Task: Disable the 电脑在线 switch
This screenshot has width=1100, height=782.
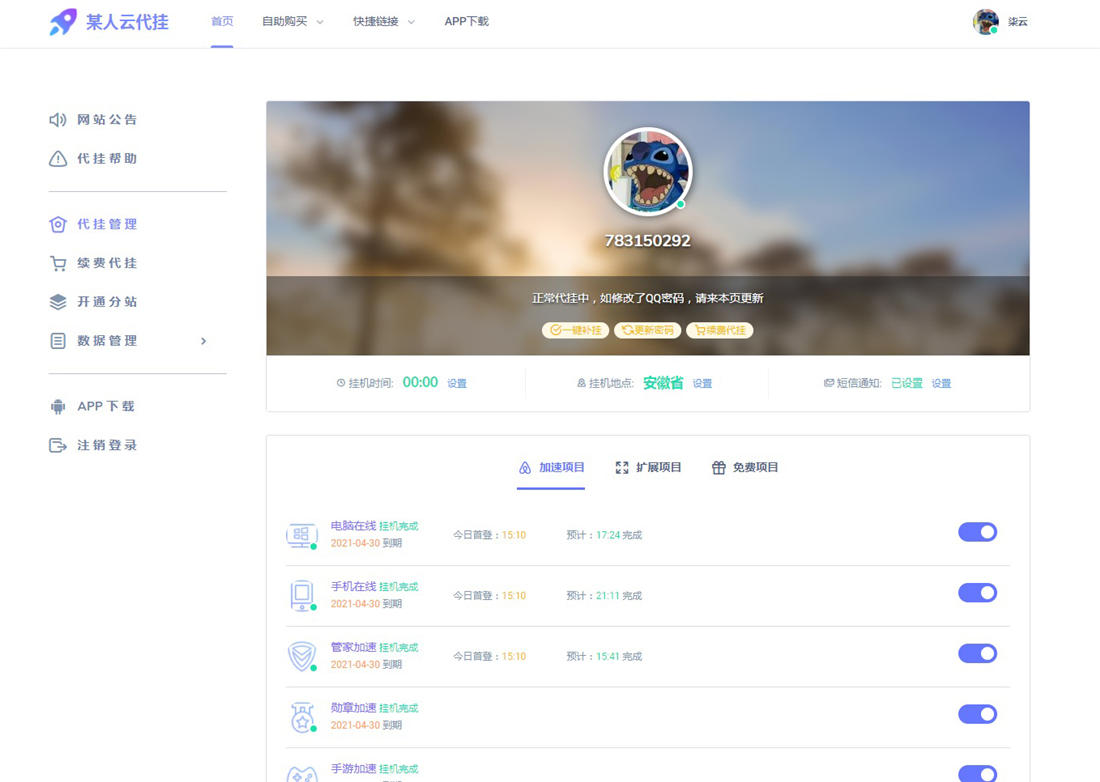Action: 977,532
